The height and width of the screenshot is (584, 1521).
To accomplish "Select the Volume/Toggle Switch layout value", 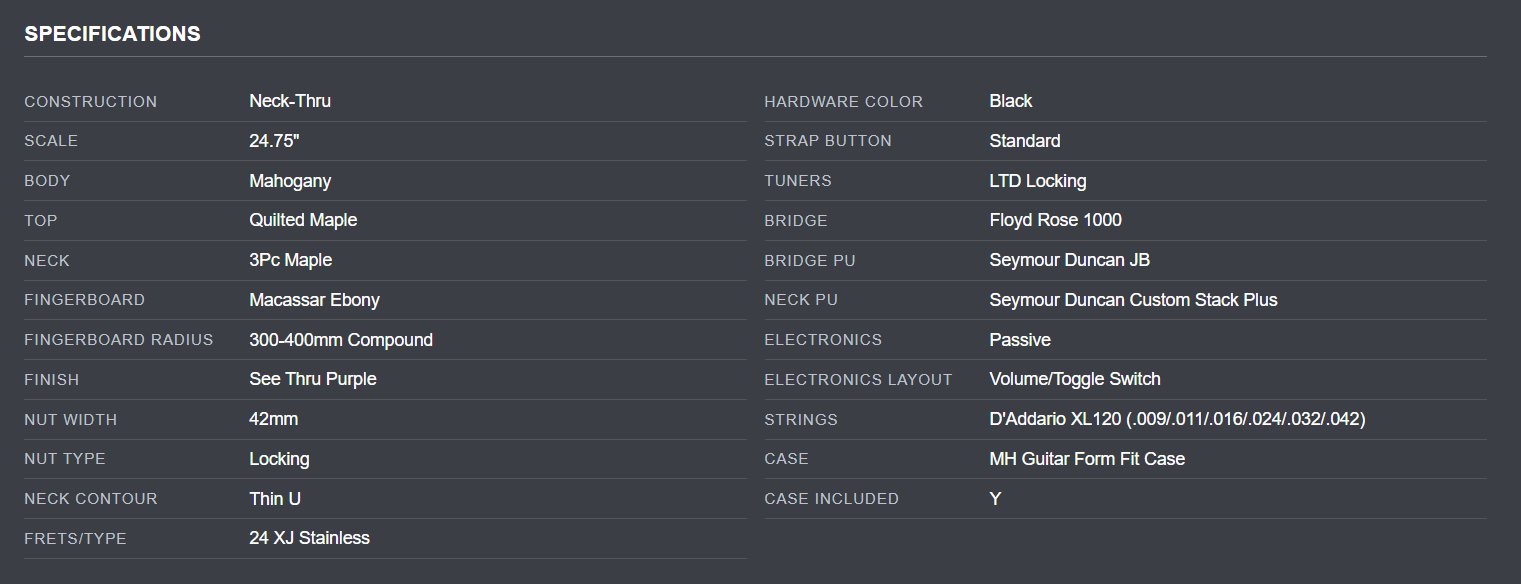I will click(1075, 379).
